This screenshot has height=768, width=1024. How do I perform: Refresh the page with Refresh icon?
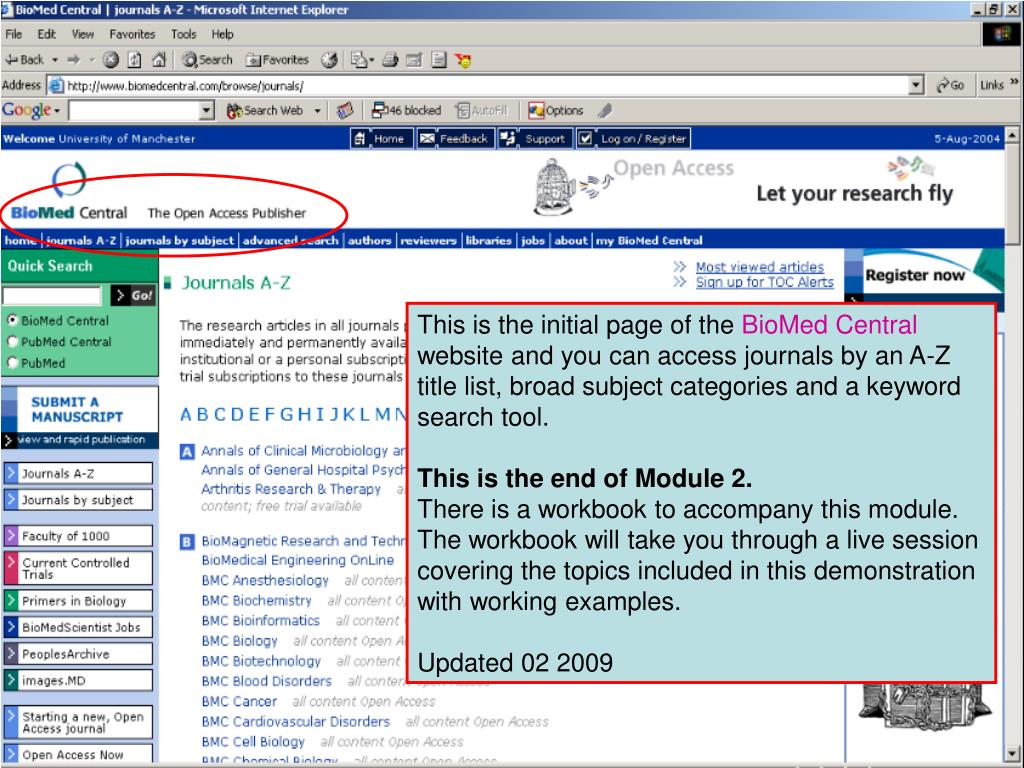click(135, 60)
